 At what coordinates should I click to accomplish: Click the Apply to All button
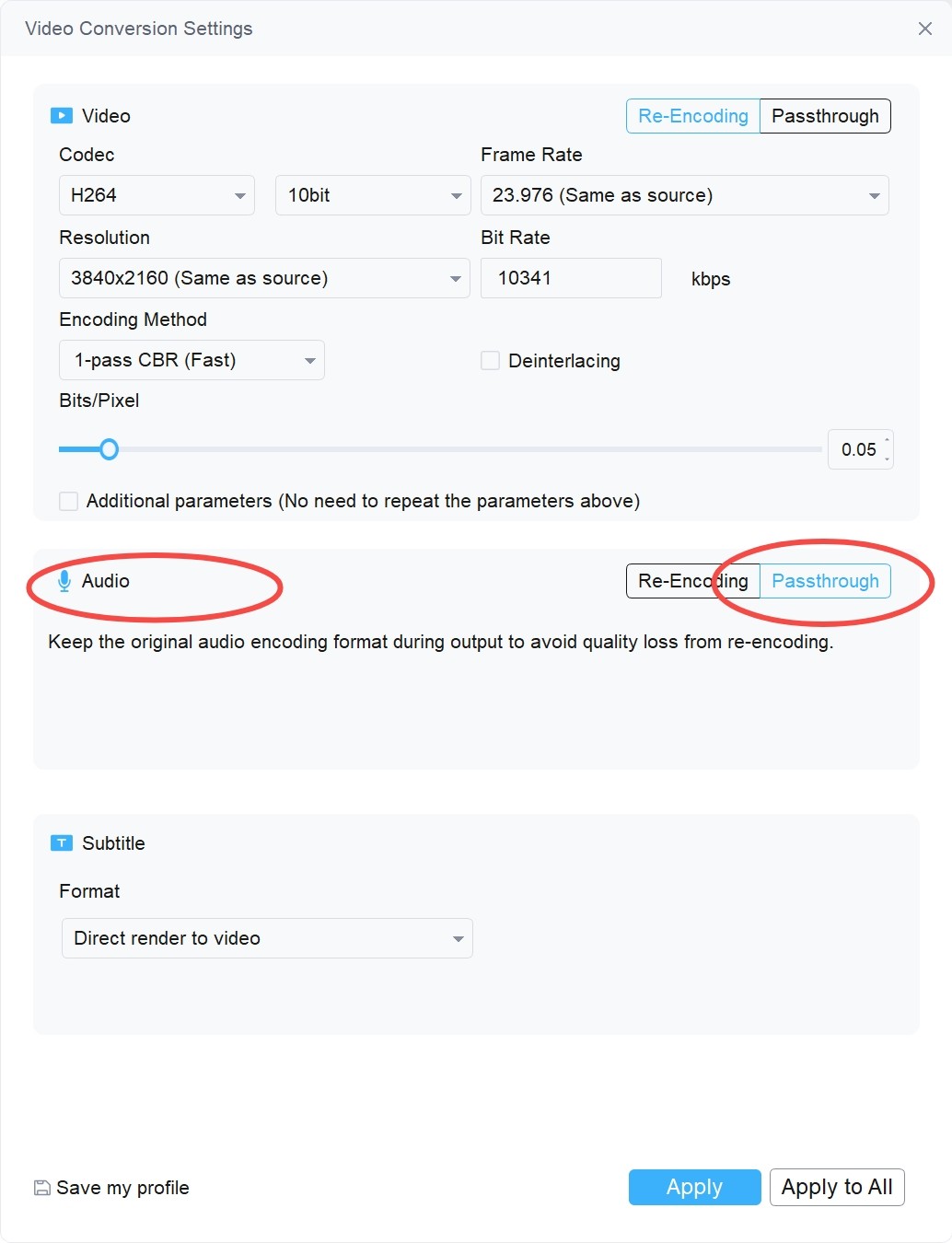coord(837,1187)
